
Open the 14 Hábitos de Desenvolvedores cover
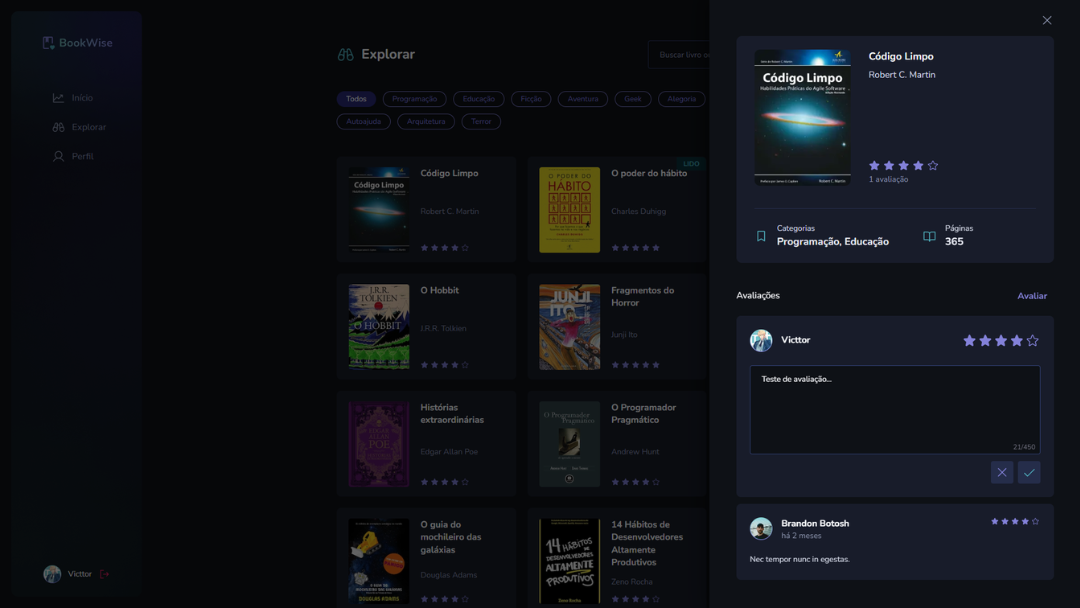pos(570,561)
